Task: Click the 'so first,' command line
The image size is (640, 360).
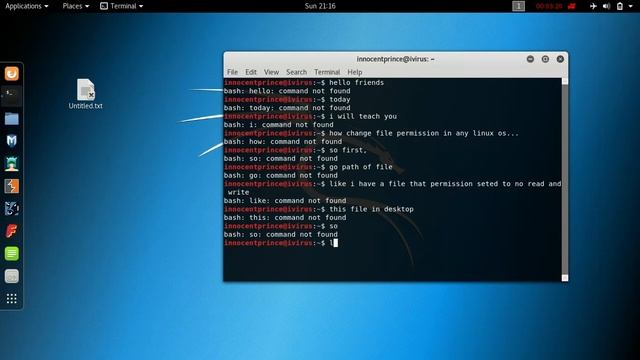Action: pos(296,150)
